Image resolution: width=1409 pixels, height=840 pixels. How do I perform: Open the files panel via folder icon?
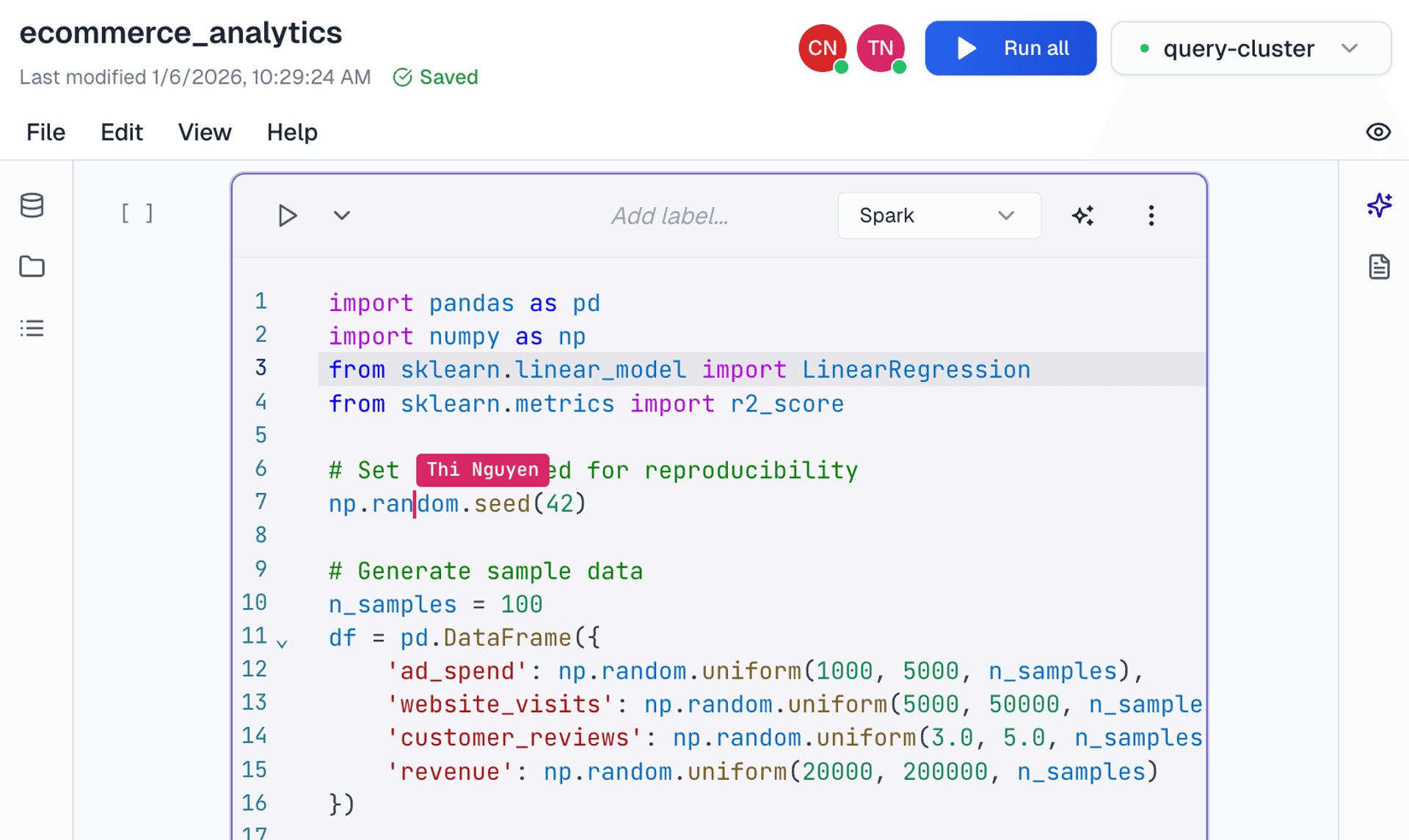(32, 266)
